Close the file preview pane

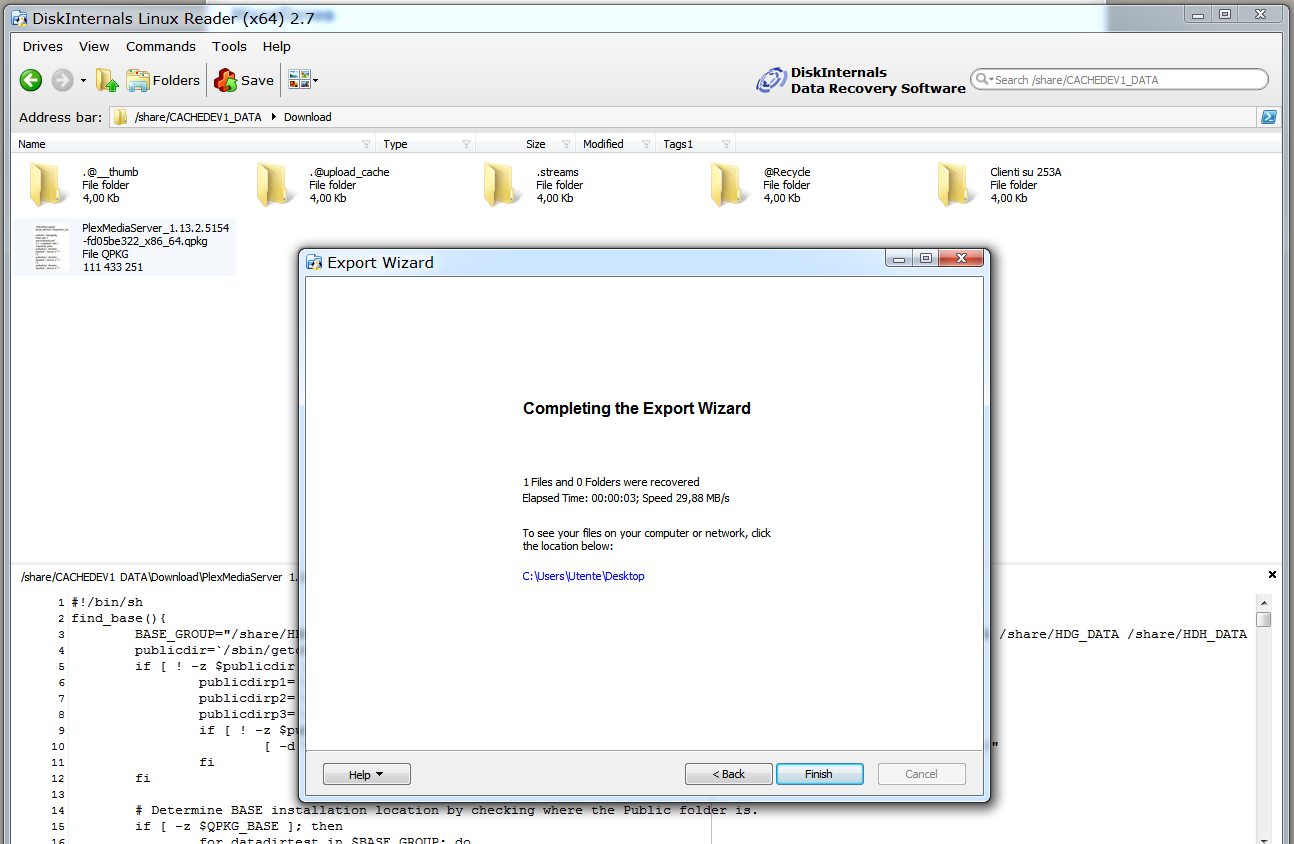pyautogui.click(x=1272, y=575)
